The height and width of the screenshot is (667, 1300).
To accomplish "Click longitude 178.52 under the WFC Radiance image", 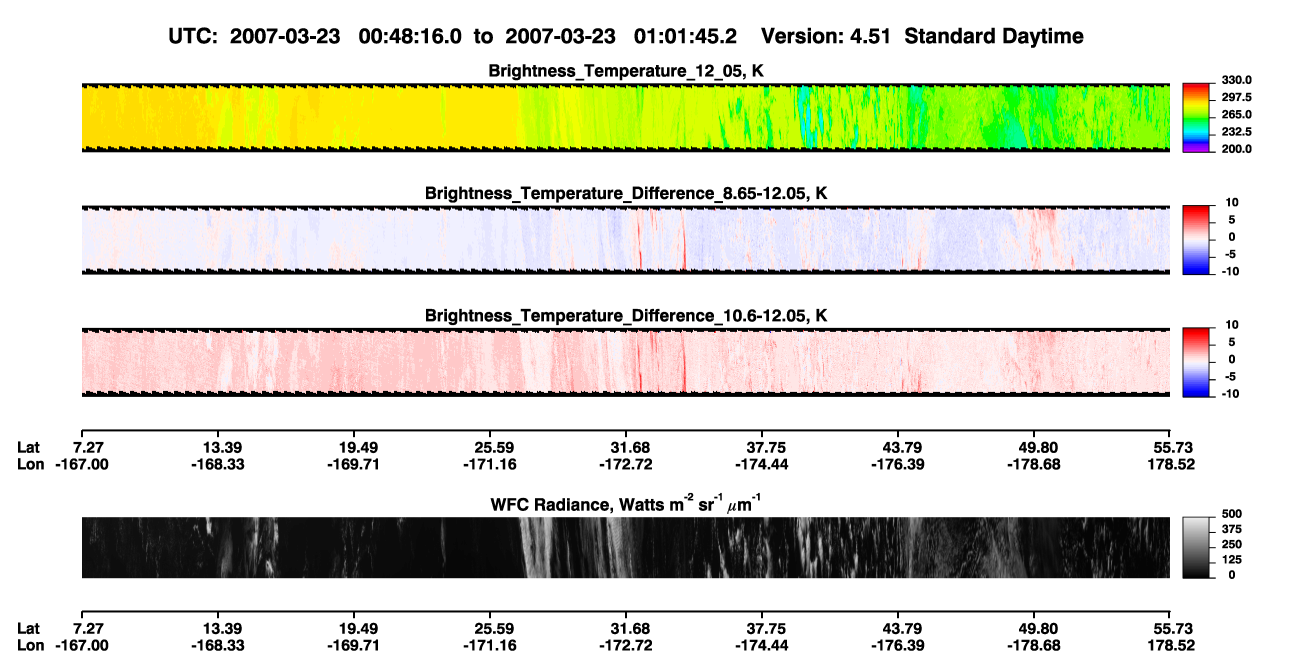I will [1171, 646].
